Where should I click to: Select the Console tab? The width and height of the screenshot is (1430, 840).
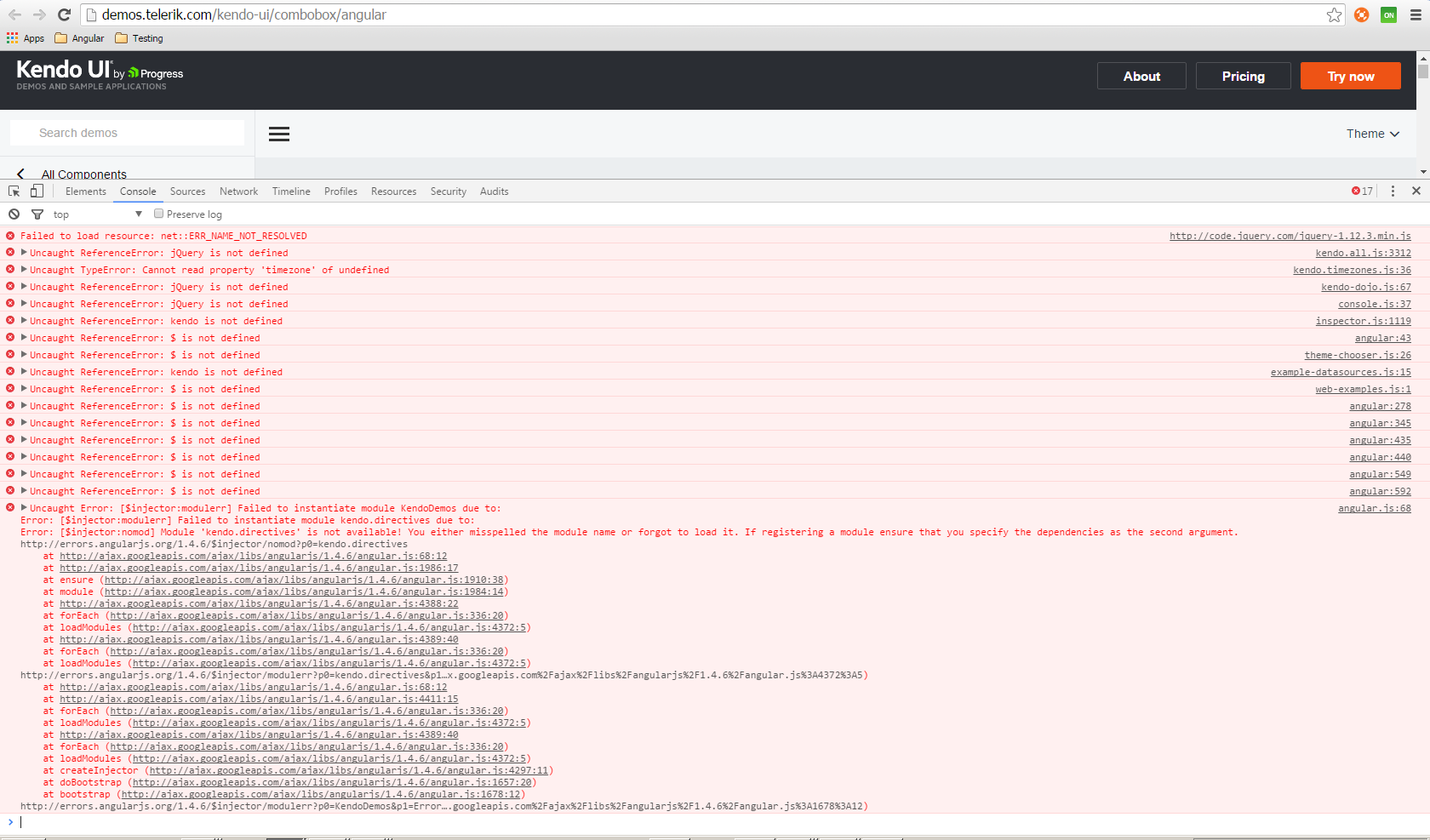pyautogui.click(x=138, y=191)
